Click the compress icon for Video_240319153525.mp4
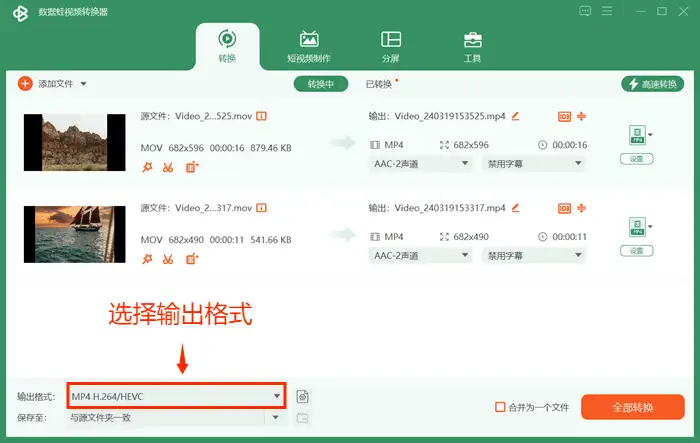Screen dimensions: 700x443 pyautogui.click(x=581, y=117)
